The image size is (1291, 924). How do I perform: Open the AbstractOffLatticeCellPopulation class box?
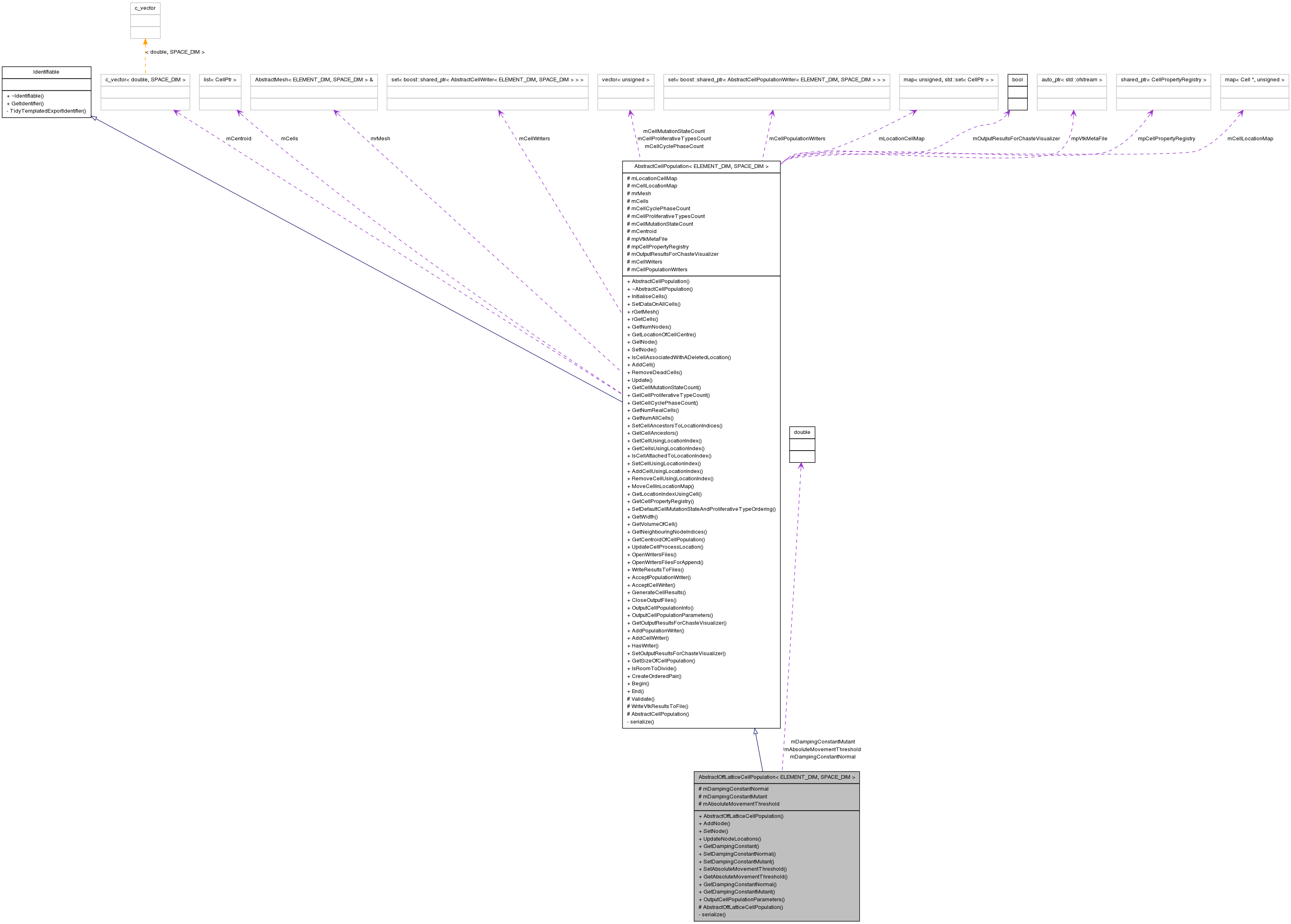click(x=777, y=777)
